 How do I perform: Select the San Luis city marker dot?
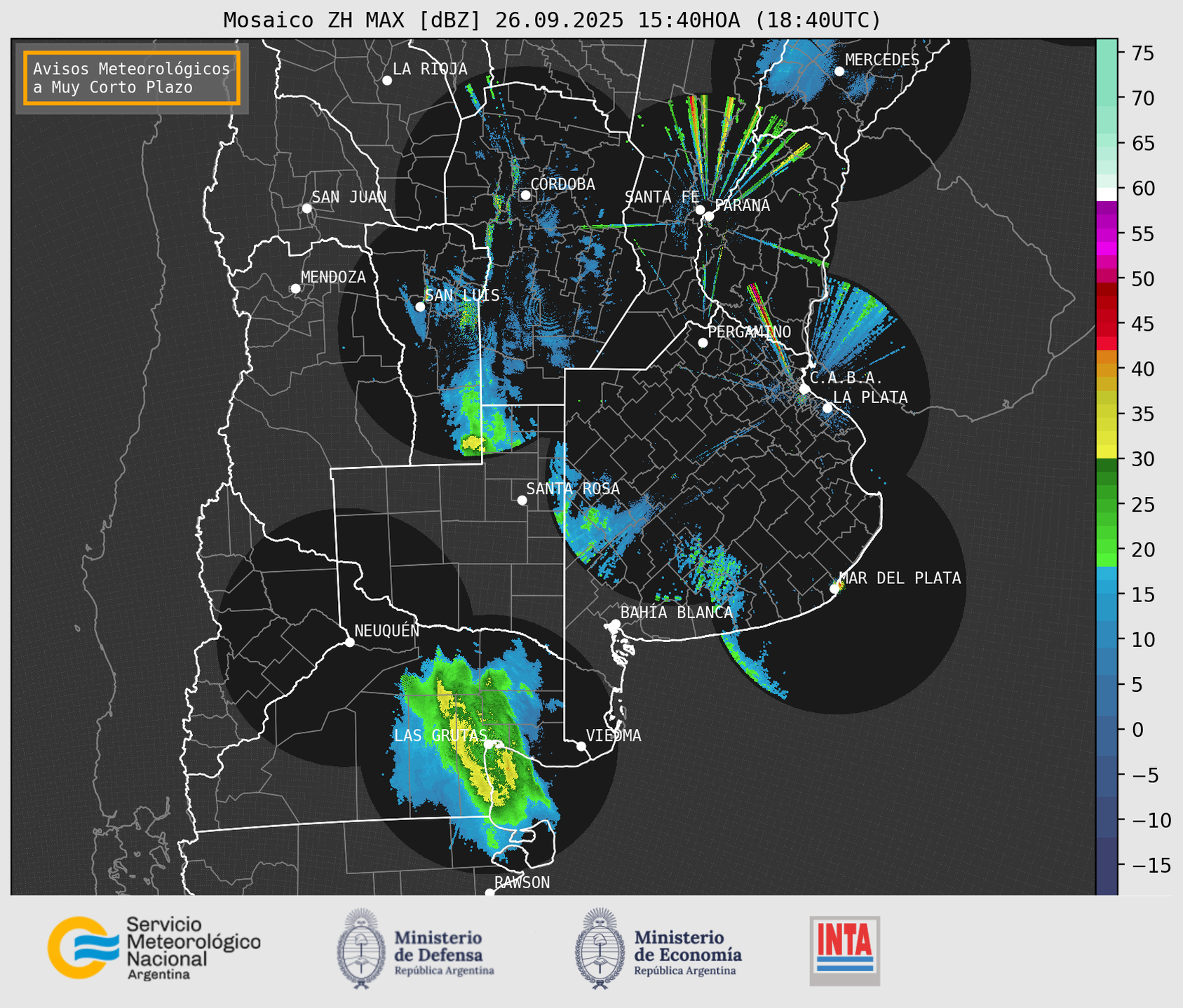coord(420,306)
